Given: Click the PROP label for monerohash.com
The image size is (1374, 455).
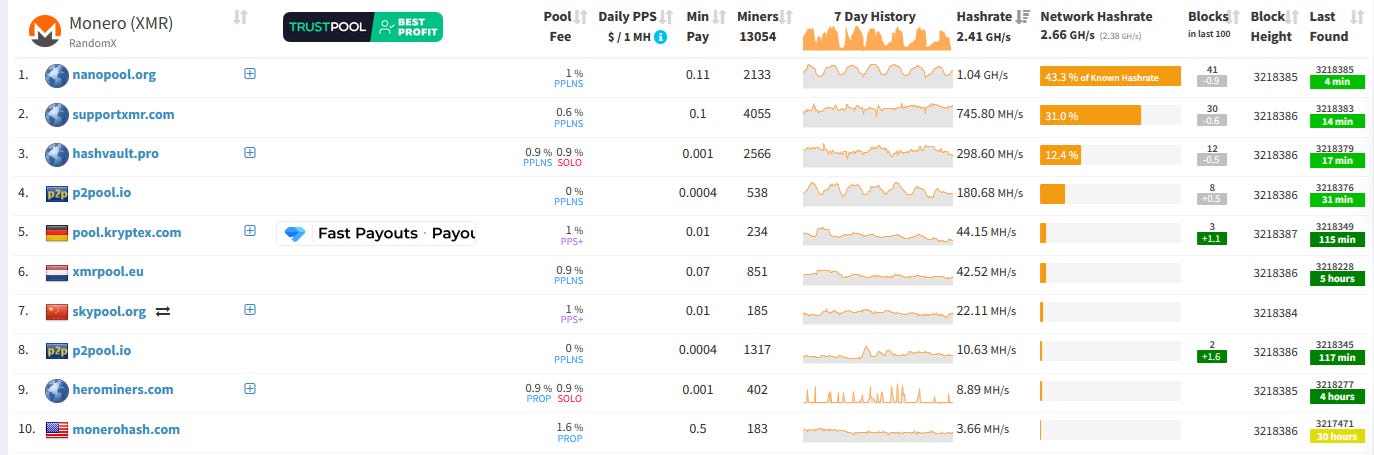Looking at the screenshot, I should (x=571, y=438).
